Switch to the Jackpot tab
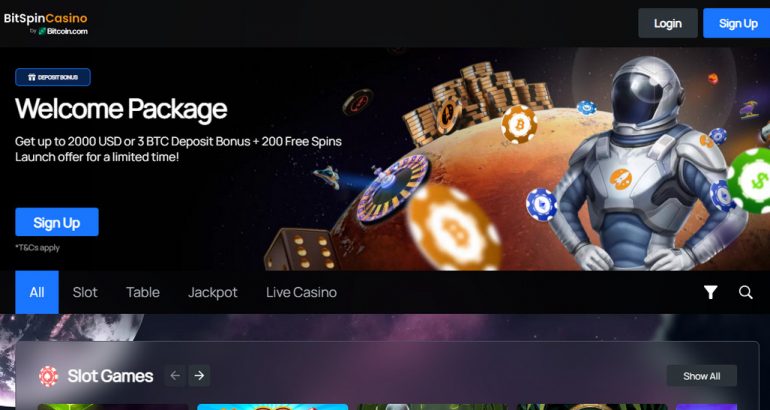This screenshot has height=410, width=770. click(213, 292)
